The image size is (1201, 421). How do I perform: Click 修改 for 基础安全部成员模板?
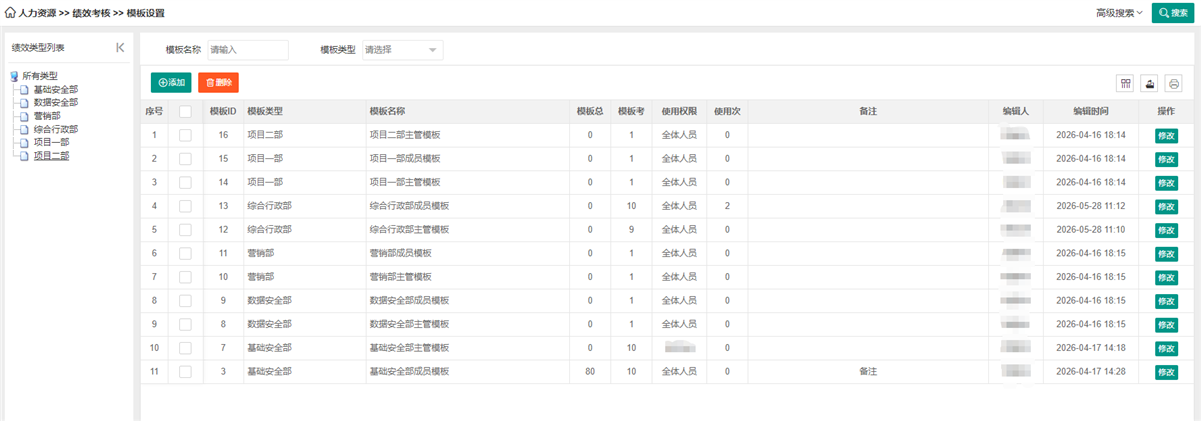click(x=1166, y=372)
